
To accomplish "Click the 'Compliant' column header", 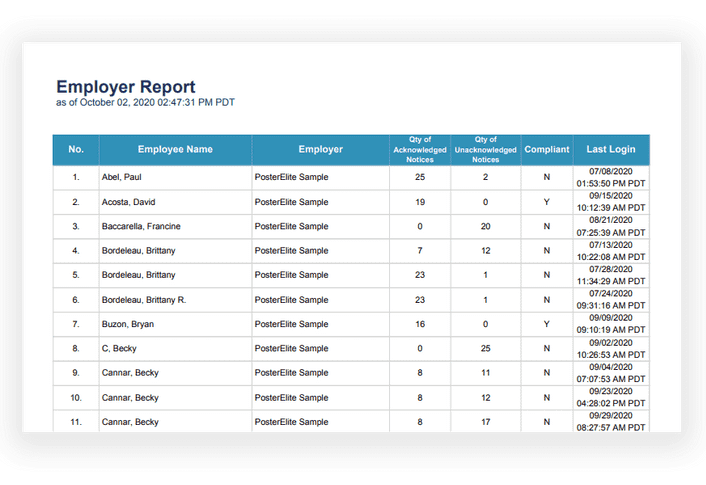I will pyautogui.click(x=547, y=150).
